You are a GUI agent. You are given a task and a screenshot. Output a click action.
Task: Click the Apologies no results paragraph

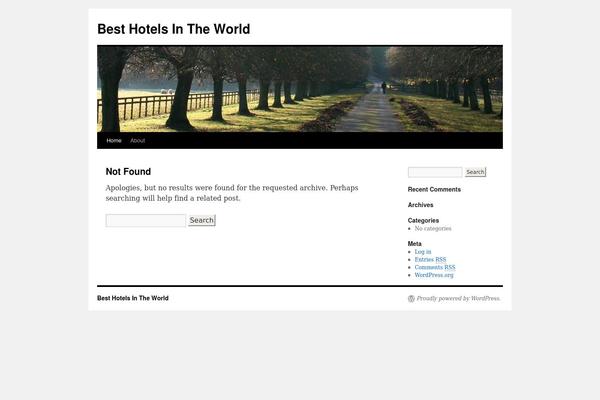[x=232, y=193]
